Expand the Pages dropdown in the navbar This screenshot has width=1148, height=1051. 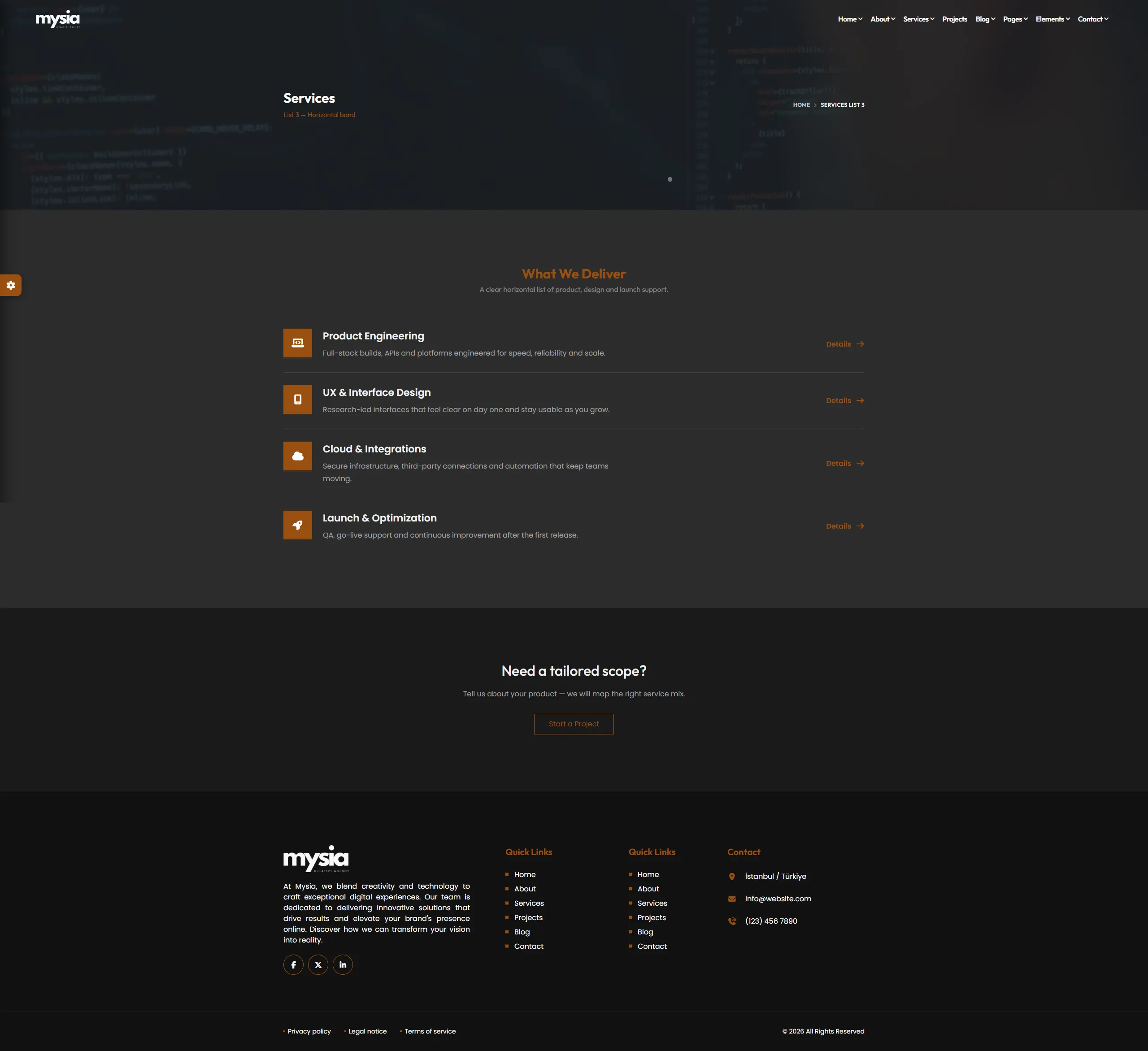tap(1015, 19)
